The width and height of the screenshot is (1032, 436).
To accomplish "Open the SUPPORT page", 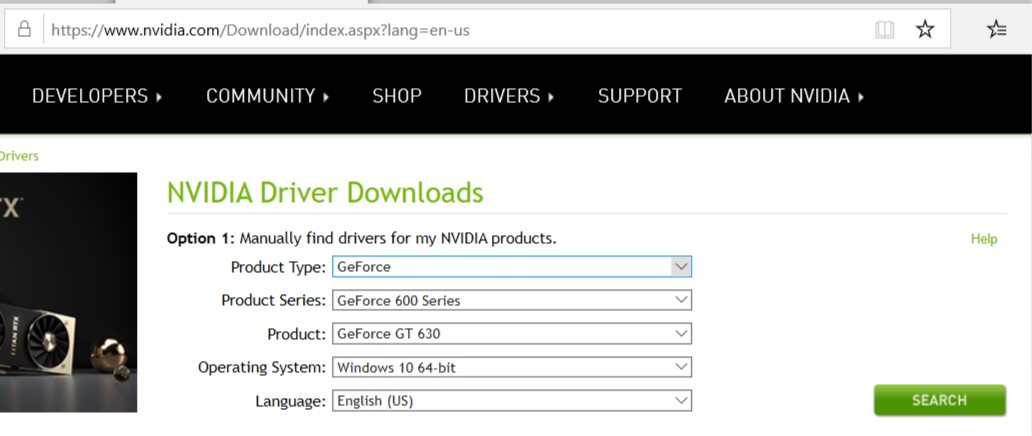I will (x=640, y=96).
